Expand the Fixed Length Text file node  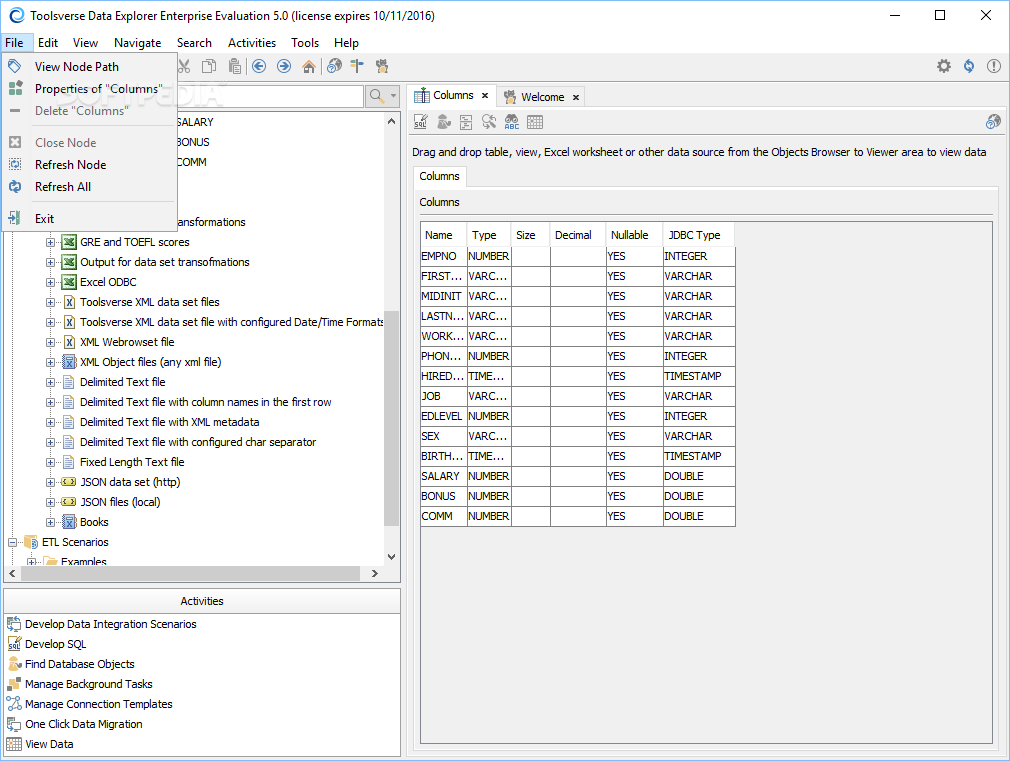click(50, 462)
